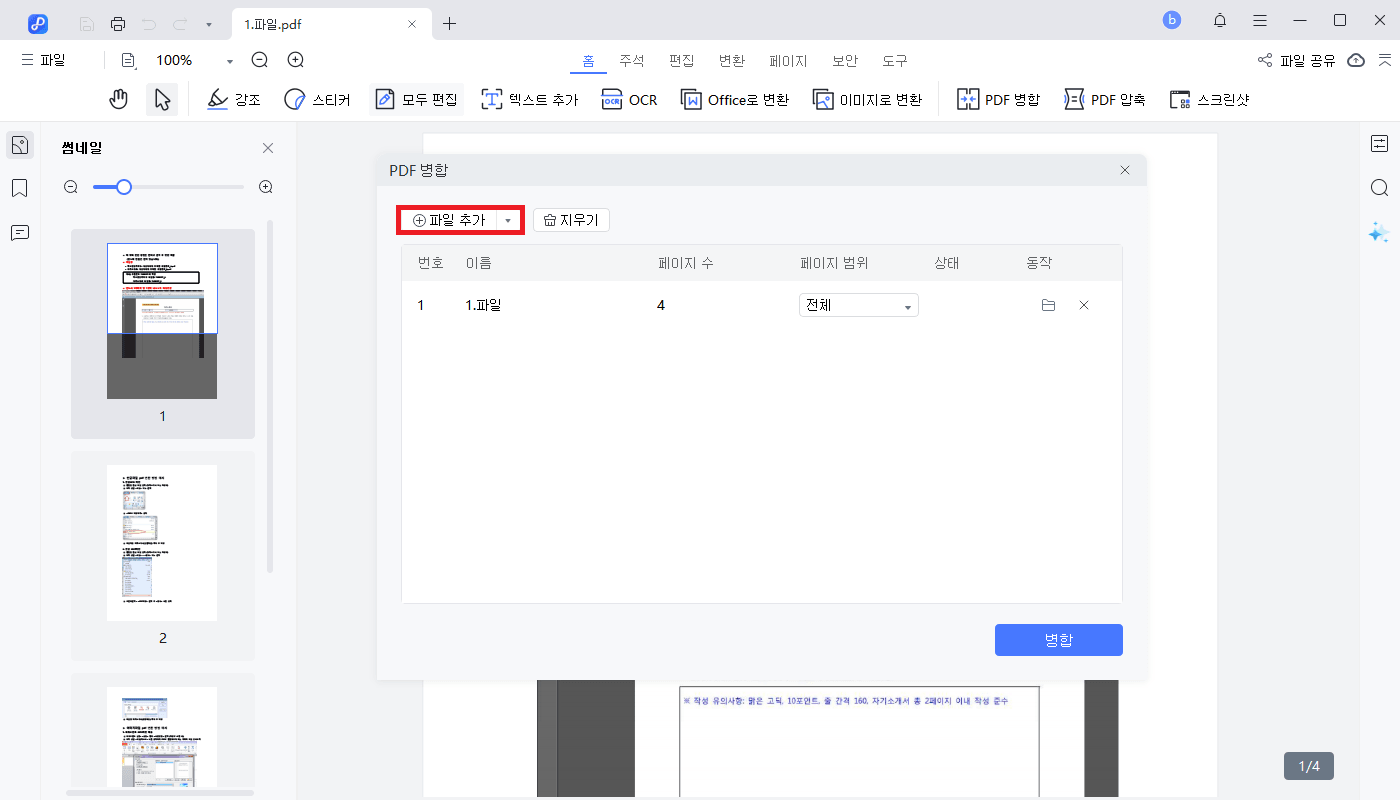The width and height of the screenshot is (1400, 800).
Task: Remove 1.파일 row with X icon
Action: 1084,305
